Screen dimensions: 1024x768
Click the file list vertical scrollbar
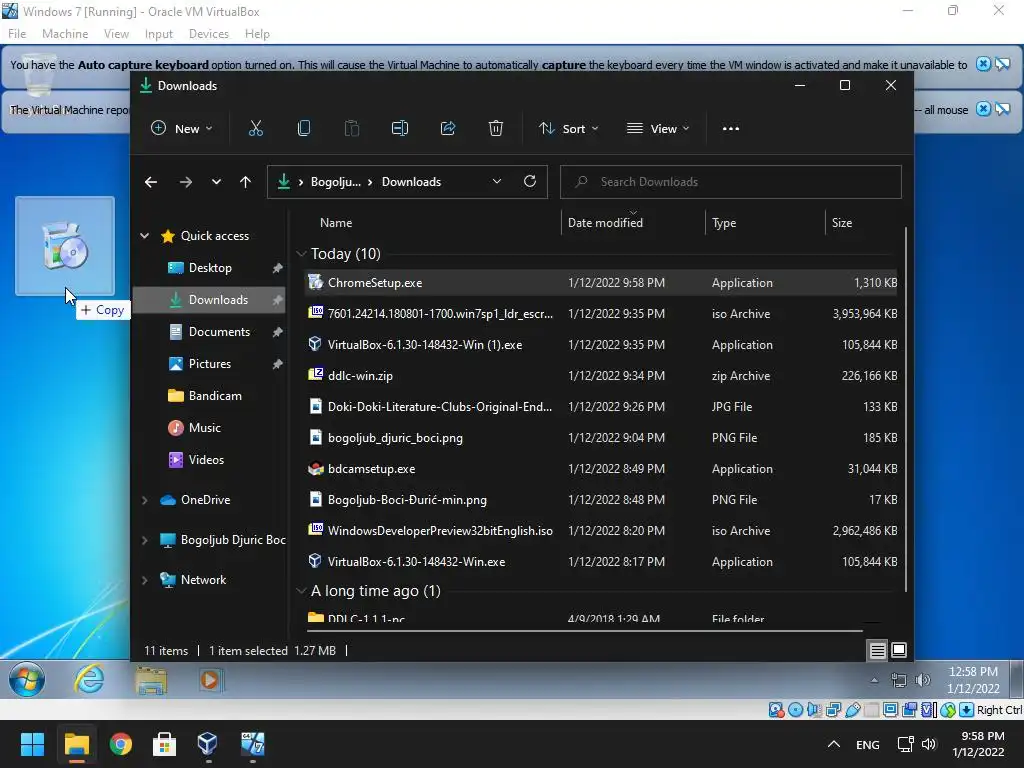point(906,409)
